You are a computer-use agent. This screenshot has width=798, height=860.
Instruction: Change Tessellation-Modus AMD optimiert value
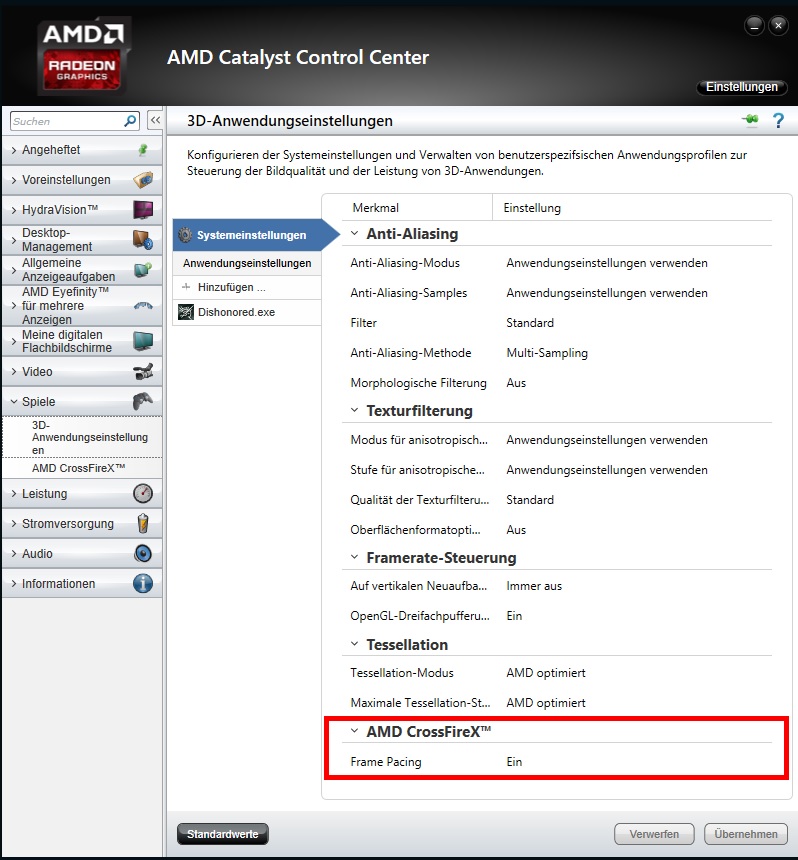(x=546, y=673)
